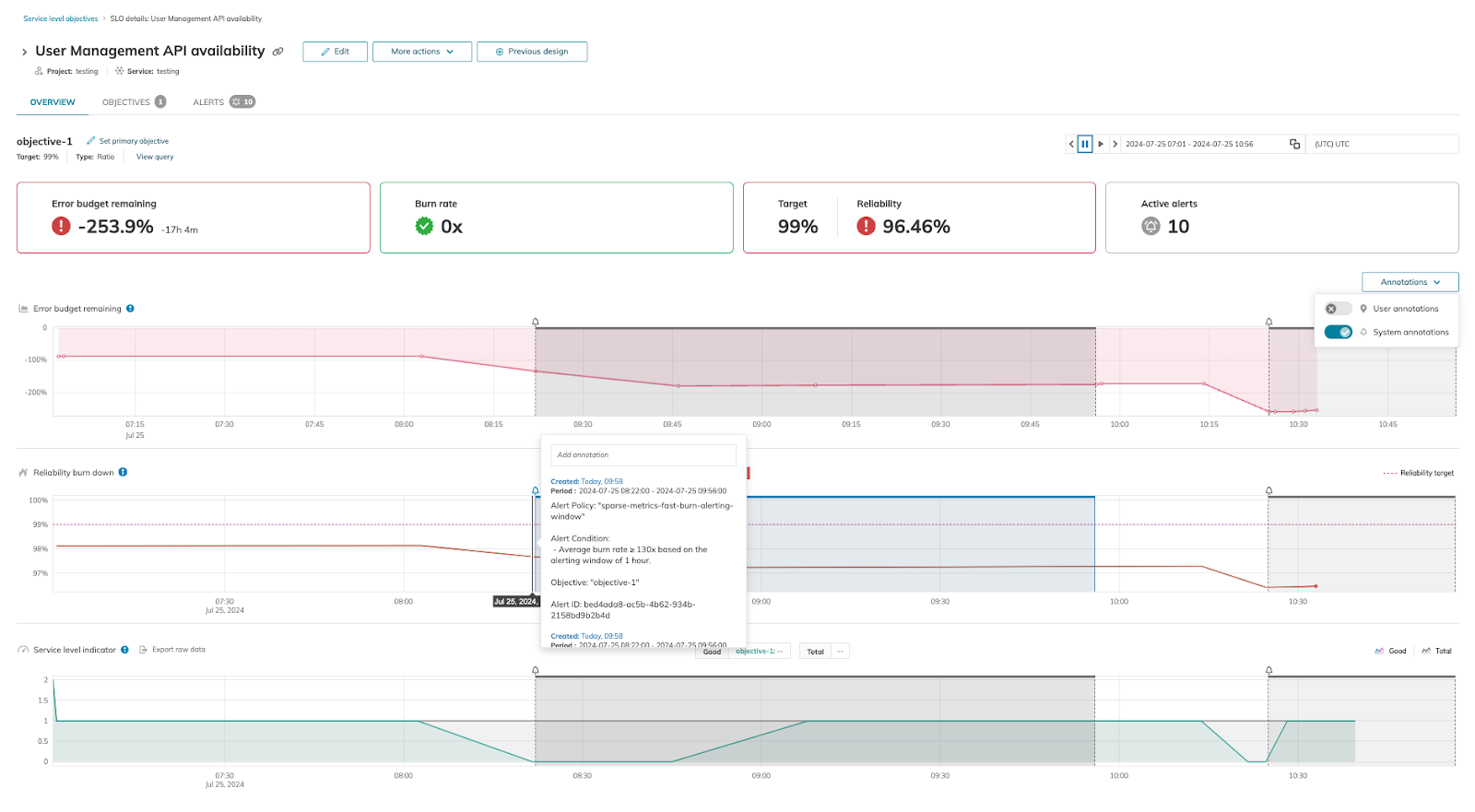Click the Reliability burn down flame icon
The height and width of the screenshot is (812, 1475).
click(23, 472)
